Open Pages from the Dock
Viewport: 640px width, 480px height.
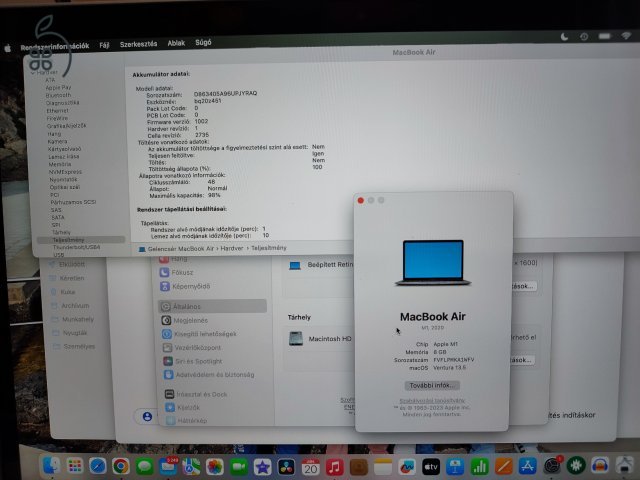(x=503, y=466)
